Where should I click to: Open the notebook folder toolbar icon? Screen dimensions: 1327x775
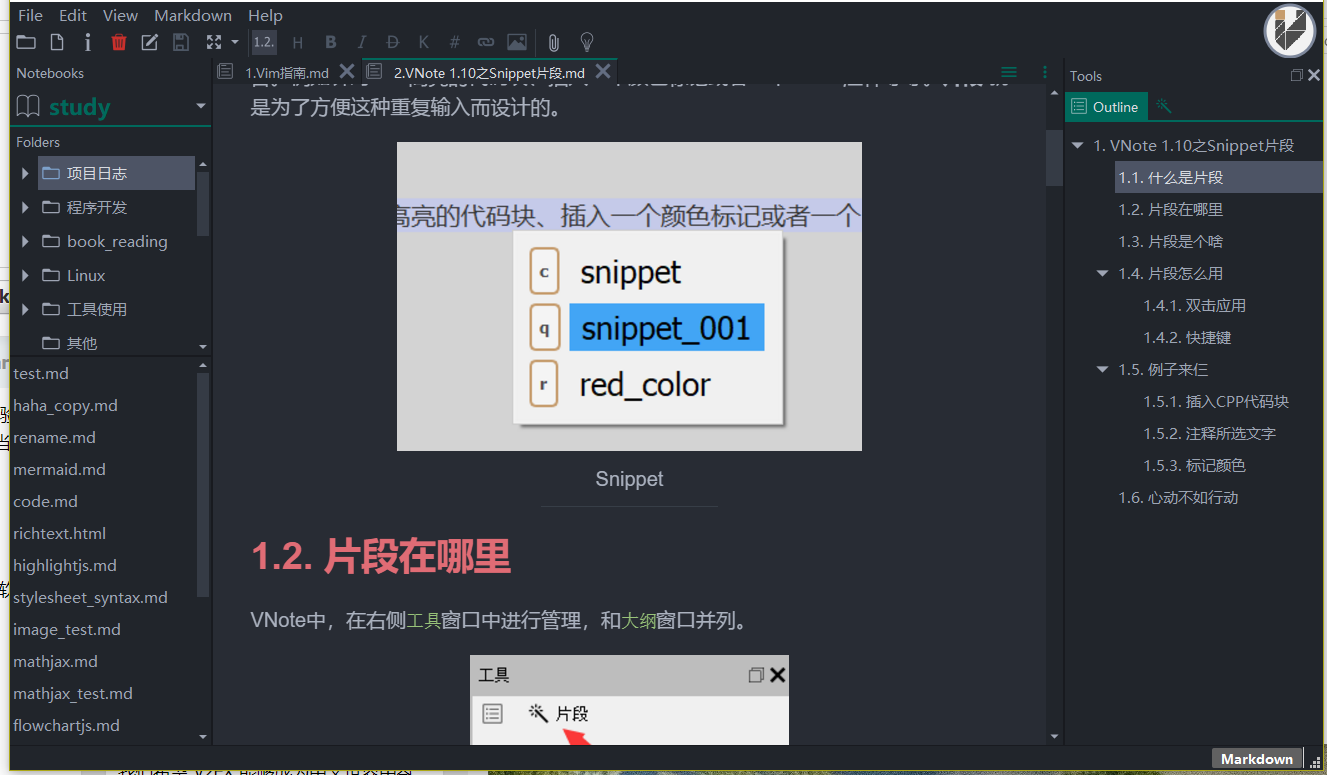pos(25,42)
